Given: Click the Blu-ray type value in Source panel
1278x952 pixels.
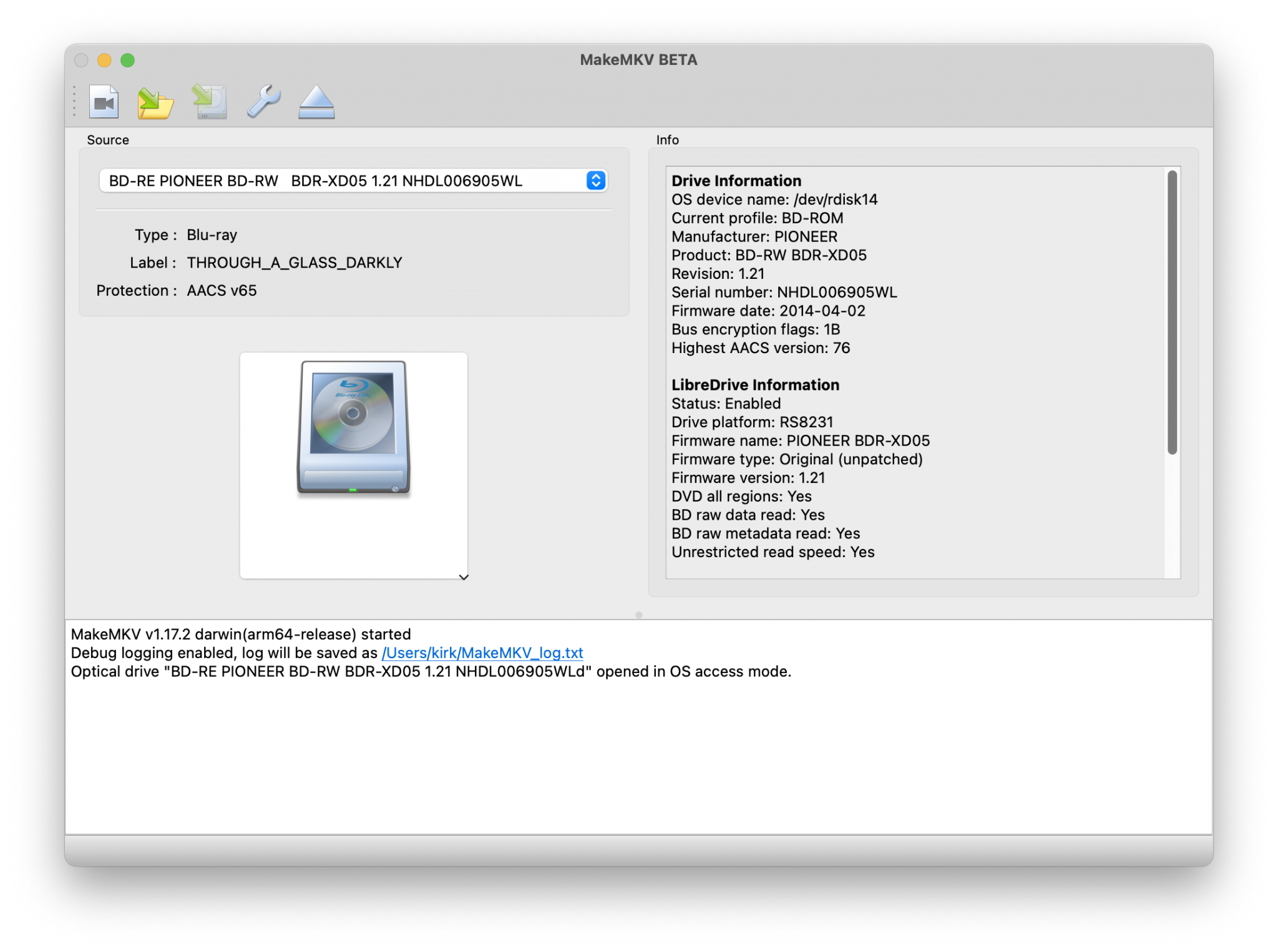Looking at the screenshot, I should click(x=212, y=235).
